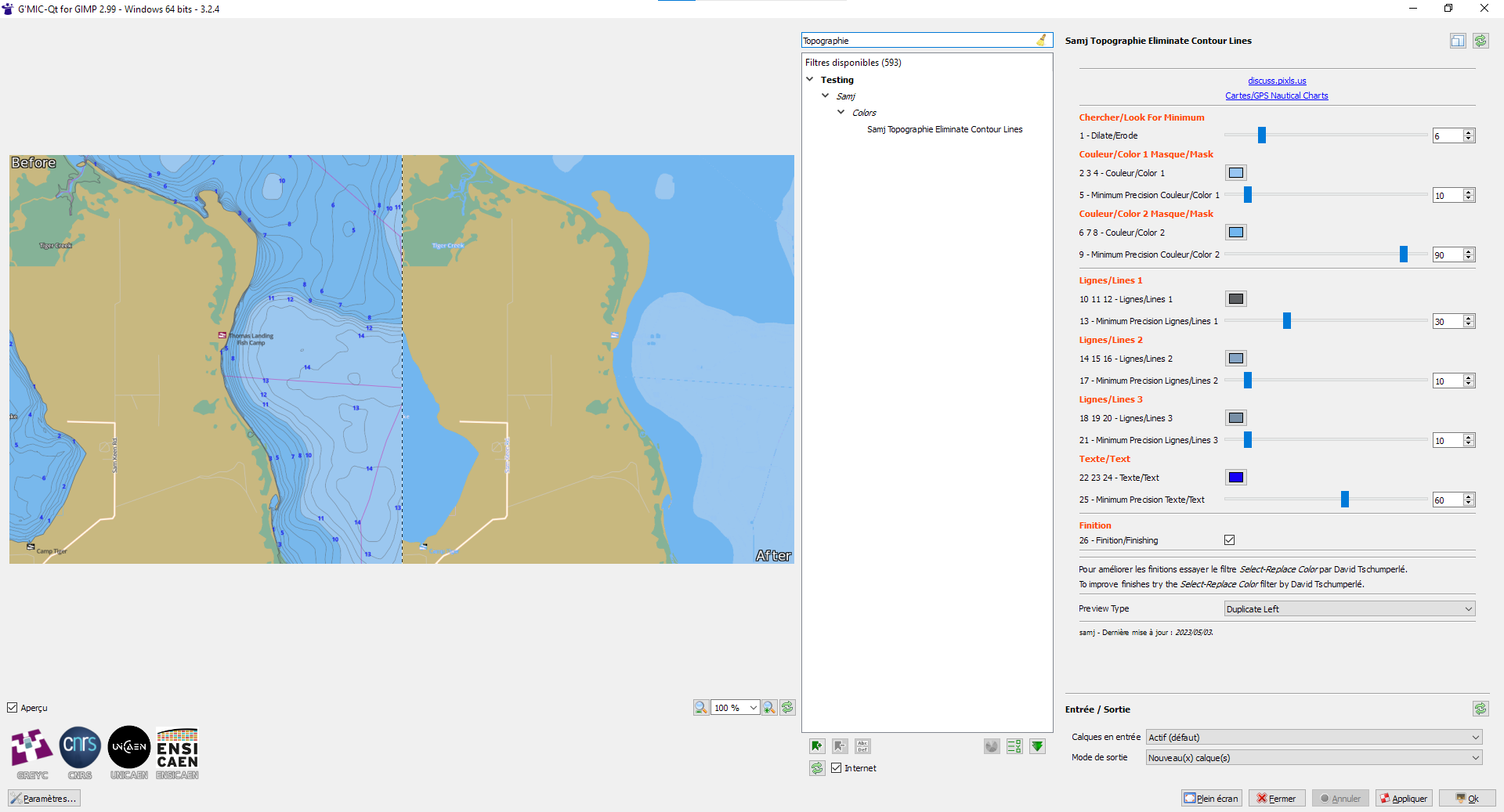Click the Topographie search field
Screen dimensions: 1504x812
pos(916,41)
